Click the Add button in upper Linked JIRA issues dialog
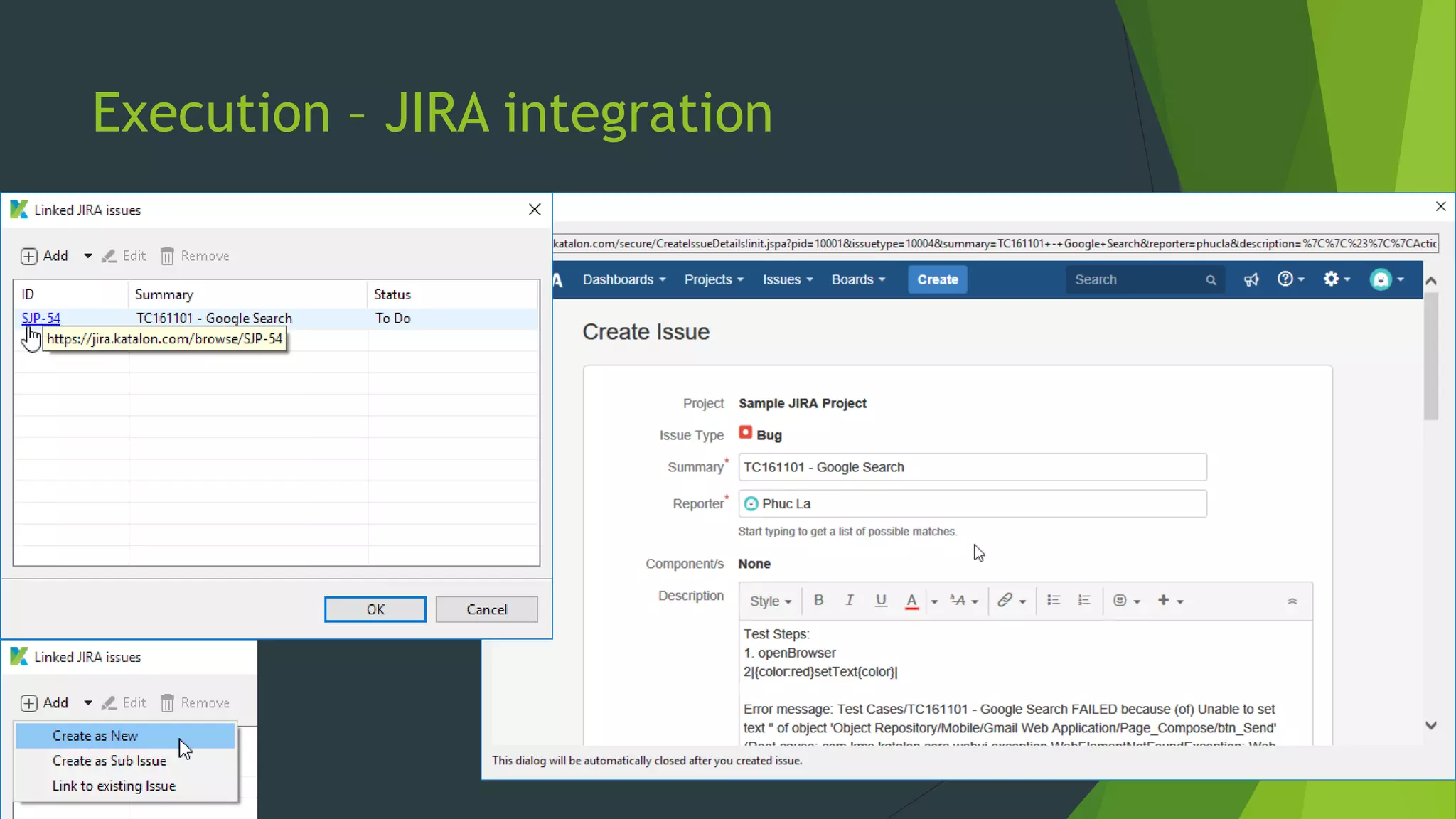This screenshot has width=1456, height=819. [44, 256]
